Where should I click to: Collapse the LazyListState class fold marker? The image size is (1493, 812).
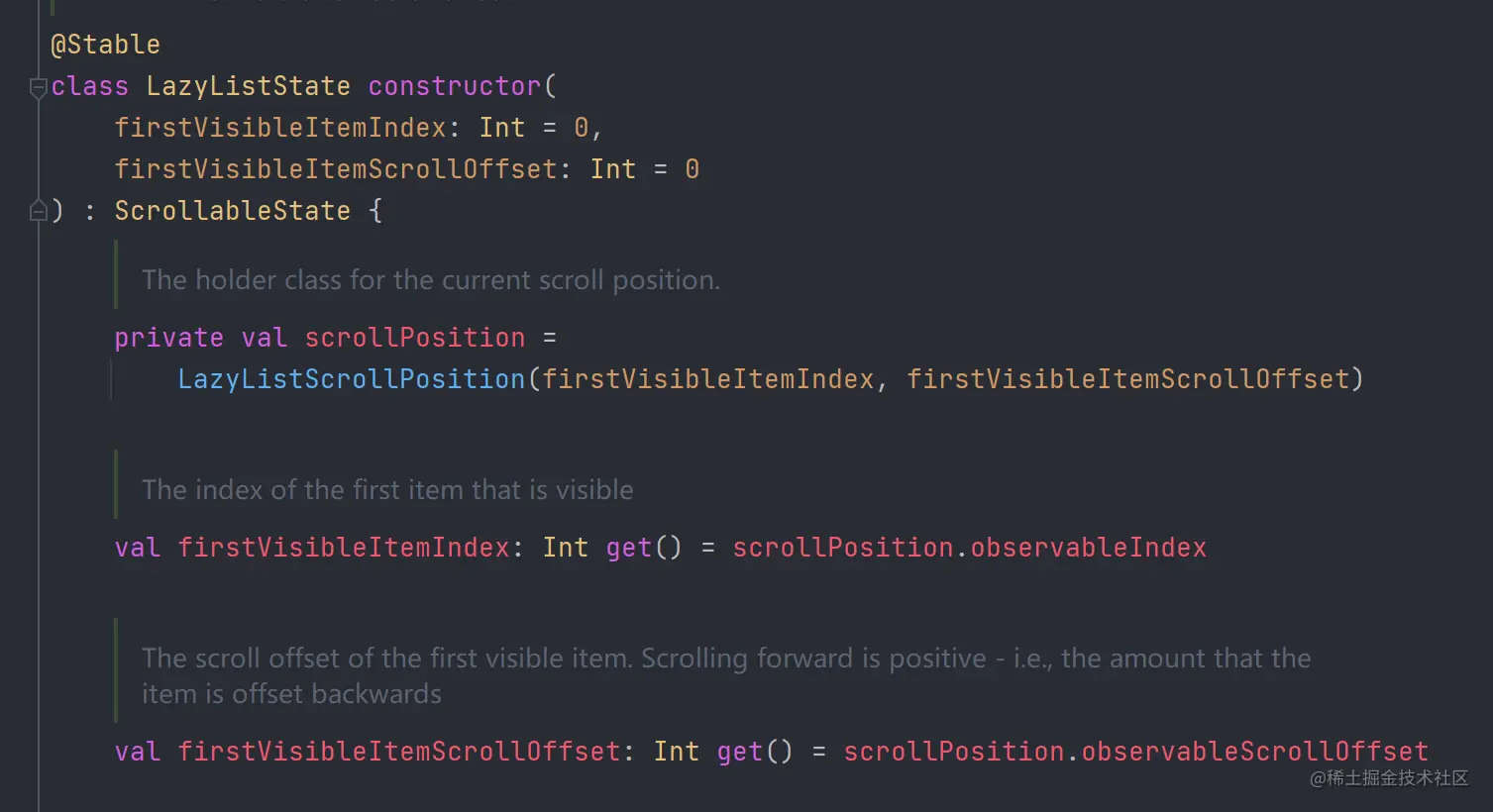click(x=39, y=87)
